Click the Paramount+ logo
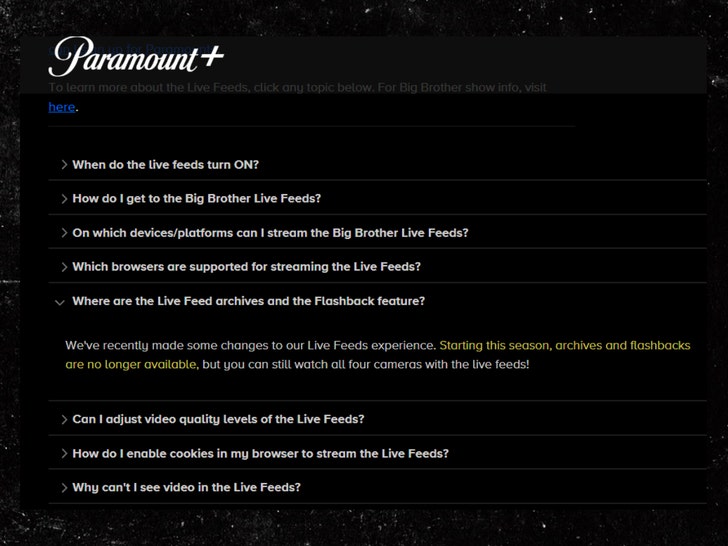Screen dimensions: 728x546 click(x=135, y=56)
